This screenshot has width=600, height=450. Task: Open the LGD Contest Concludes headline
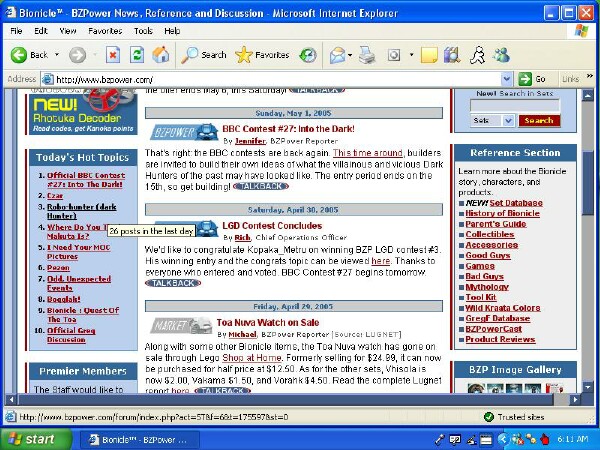point(272,226)
